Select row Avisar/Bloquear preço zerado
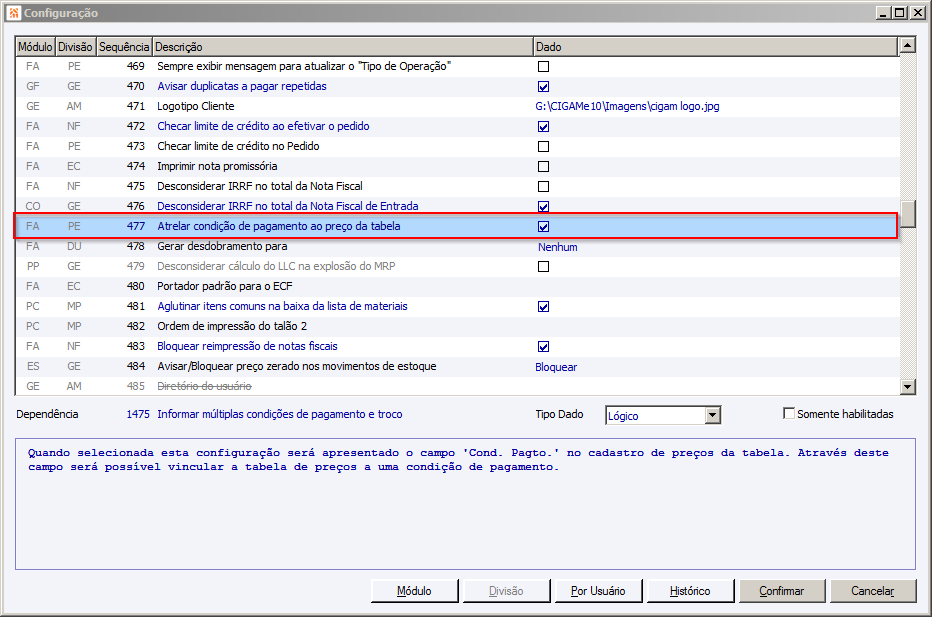Image resolution: width=932 pixels, height=617 pixels. [x=456, y=366]
